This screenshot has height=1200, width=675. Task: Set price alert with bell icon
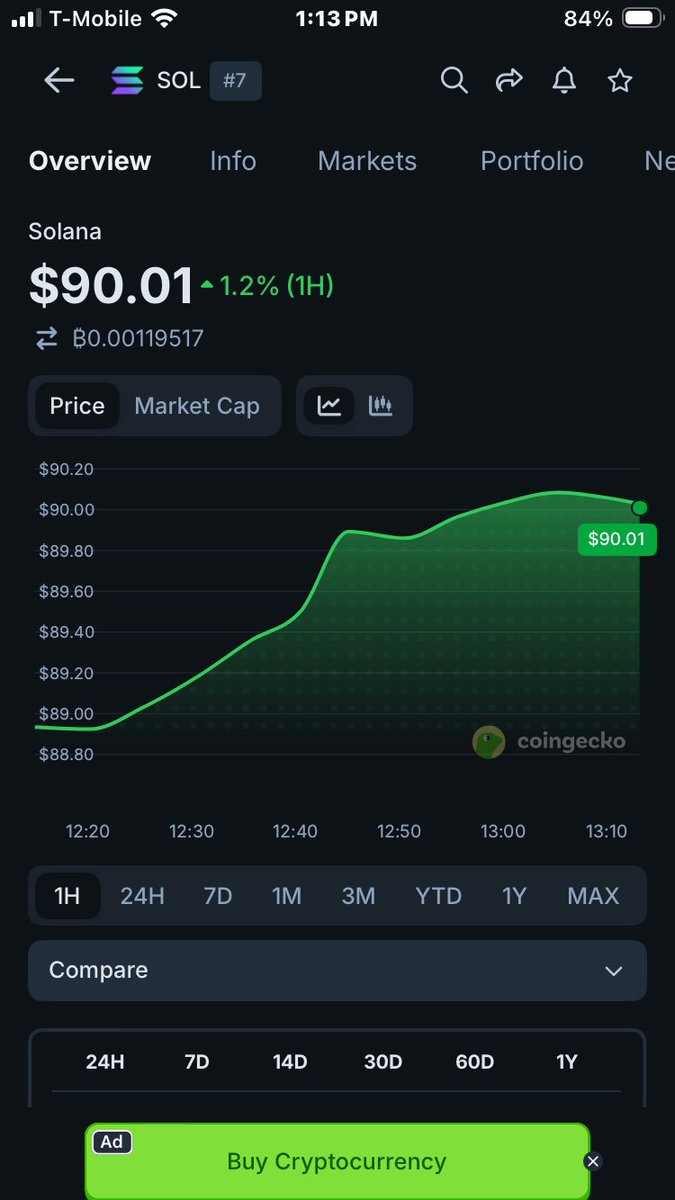pyautogui.click(x=565, y=81)
